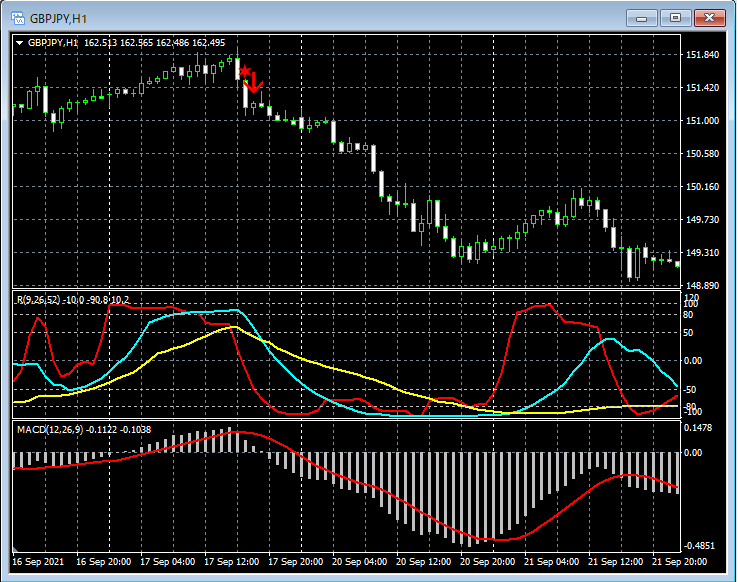Maximize the GBPJPY,H1 chart window
738x582 pixels.
pos(675,18)
